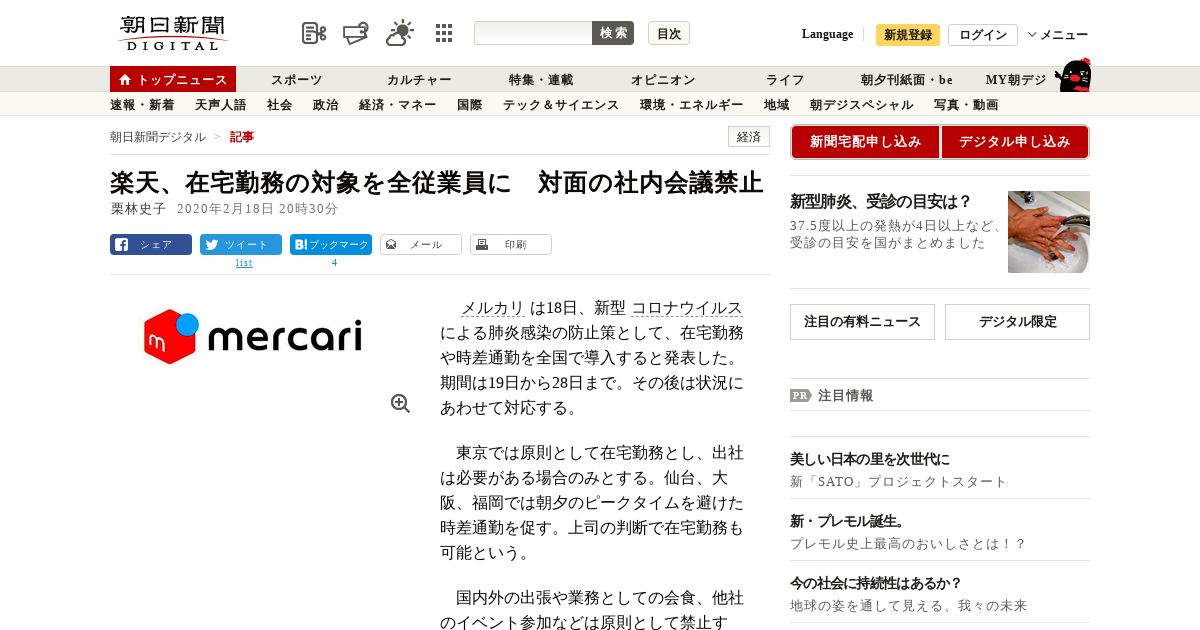Open 注目の有料ニュース button
The height and width of the screenshot is (630, 1200).
pos(862,322)
